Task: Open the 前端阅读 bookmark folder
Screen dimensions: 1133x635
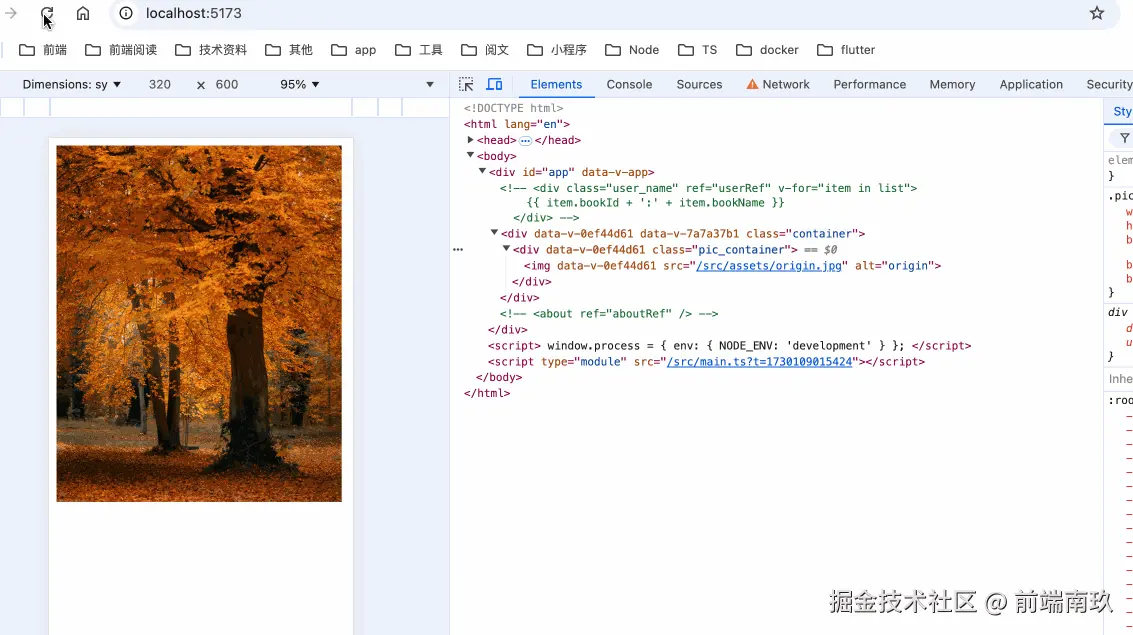Action: pos(121,50)
